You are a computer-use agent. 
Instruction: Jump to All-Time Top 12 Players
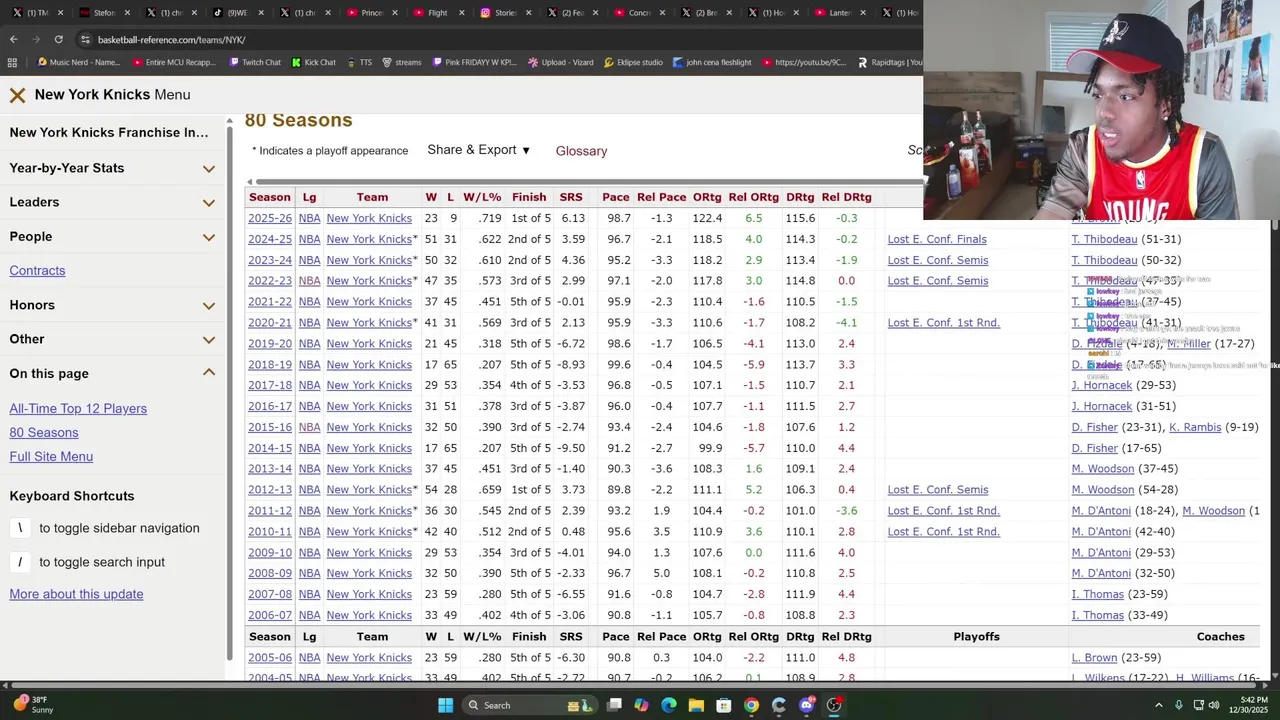(x=78, y=409)
